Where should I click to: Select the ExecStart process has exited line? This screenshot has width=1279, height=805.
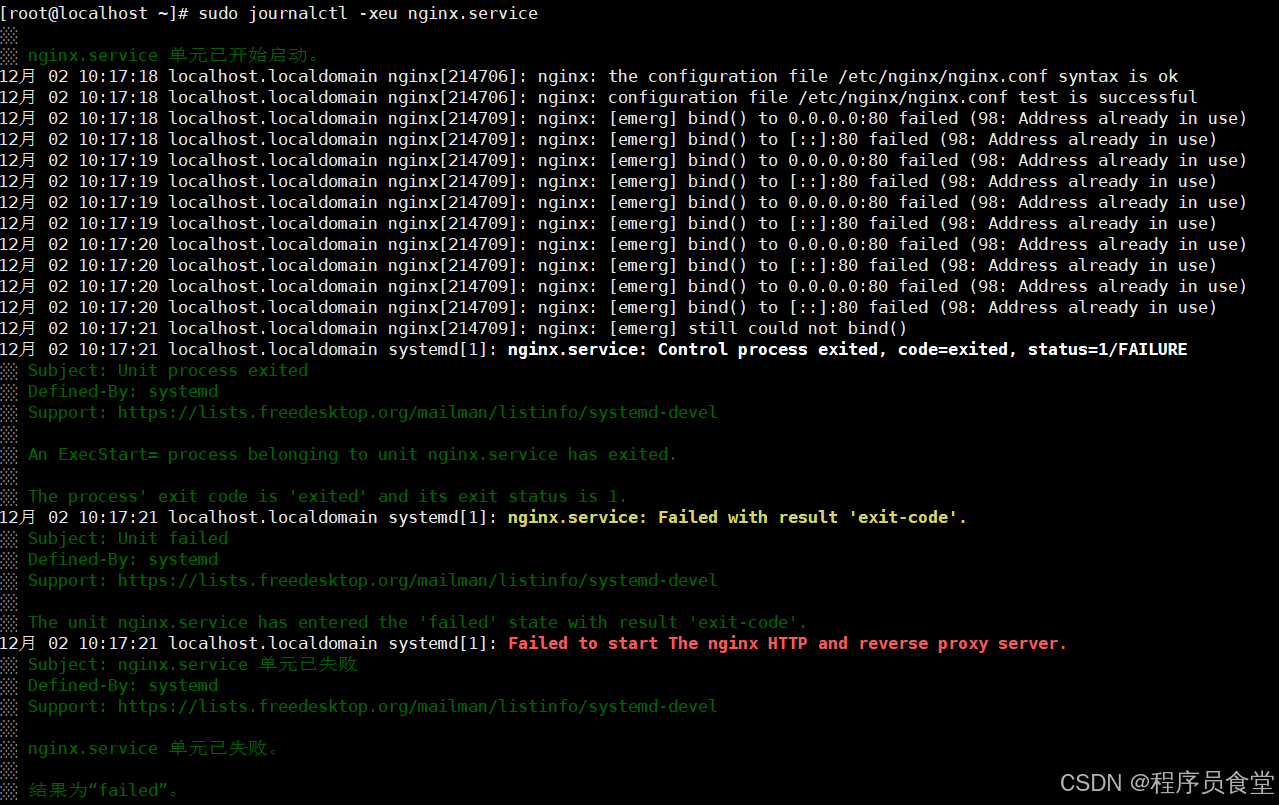click(x=350, y=454)
